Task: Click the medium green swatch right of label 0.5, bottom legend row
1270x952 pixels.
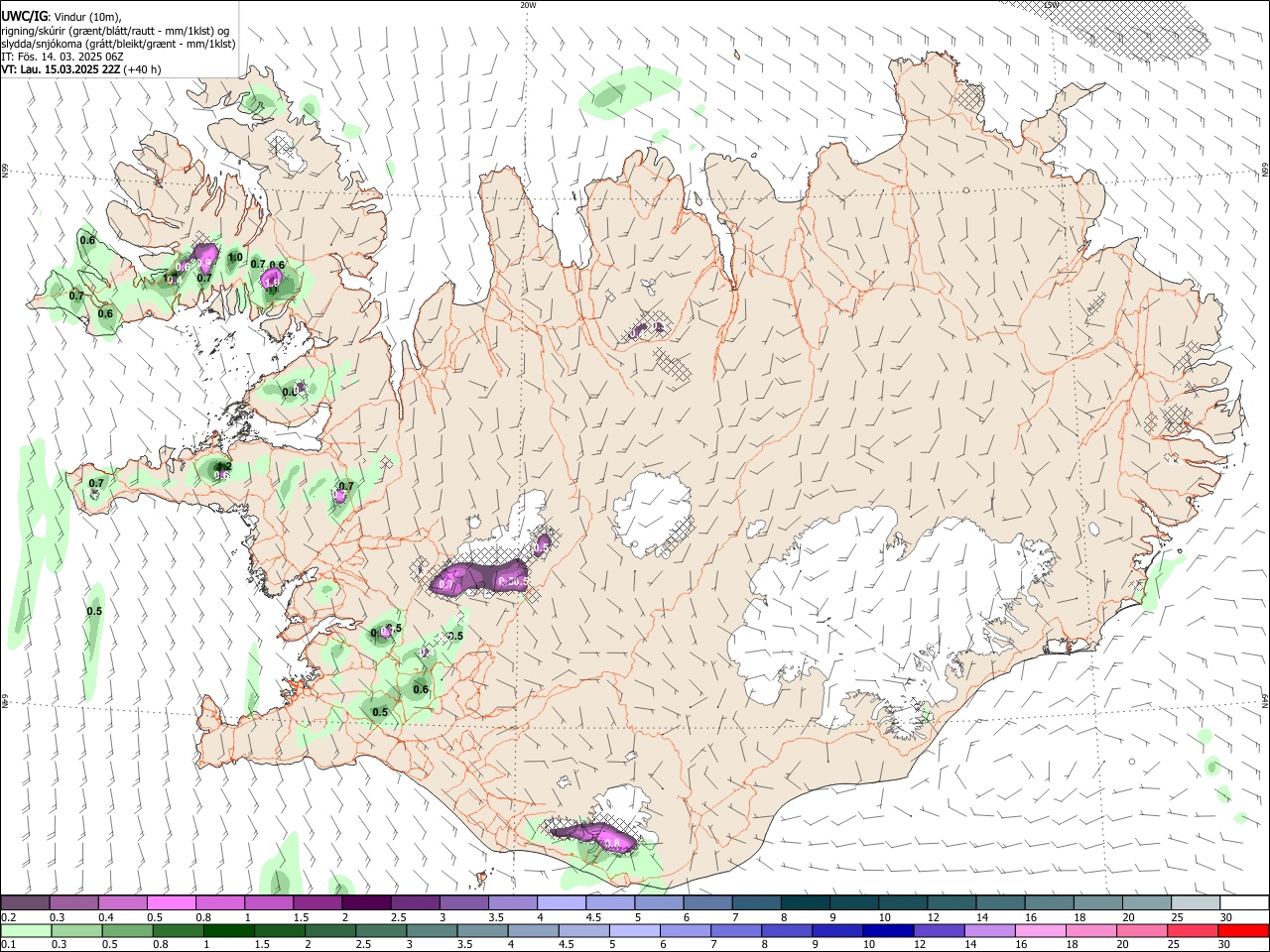Action: click(127, 930)
